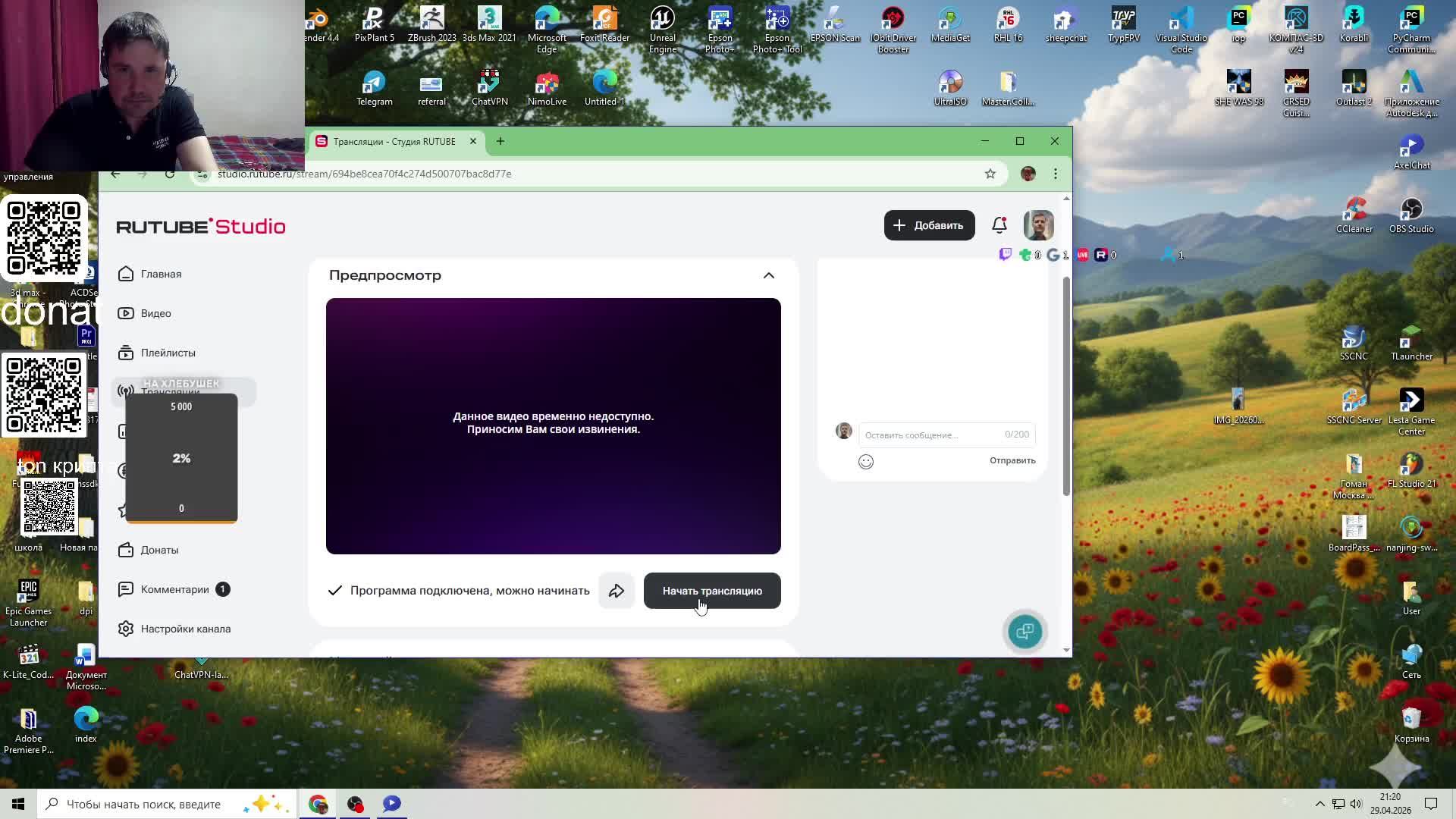Click the notifications bell icon

point(999,225)
